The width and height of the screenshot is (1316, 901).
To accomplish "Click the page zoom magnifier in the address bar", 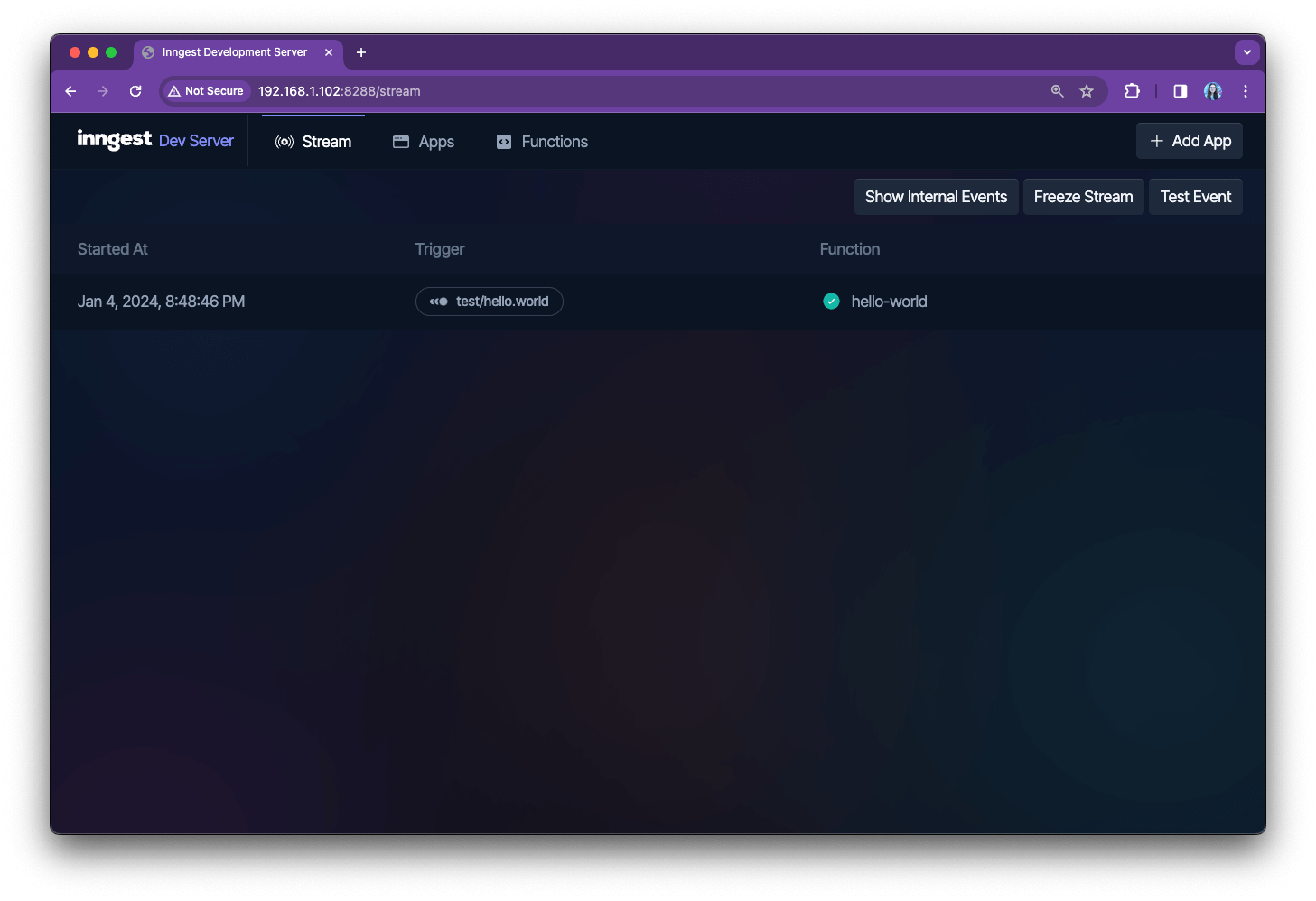I will click(x=1056, y=91).
